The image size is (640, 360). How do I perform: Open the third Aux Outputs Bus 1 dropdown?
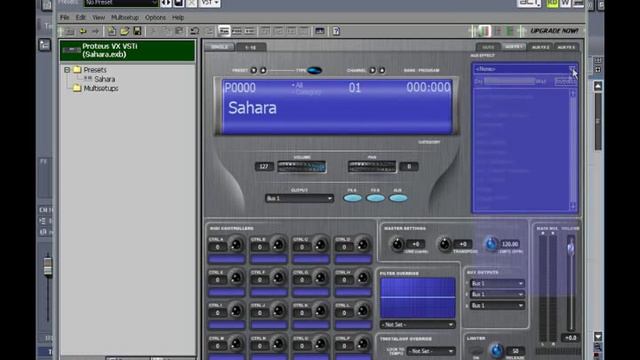pyautogui.click(x=497, y=305)
